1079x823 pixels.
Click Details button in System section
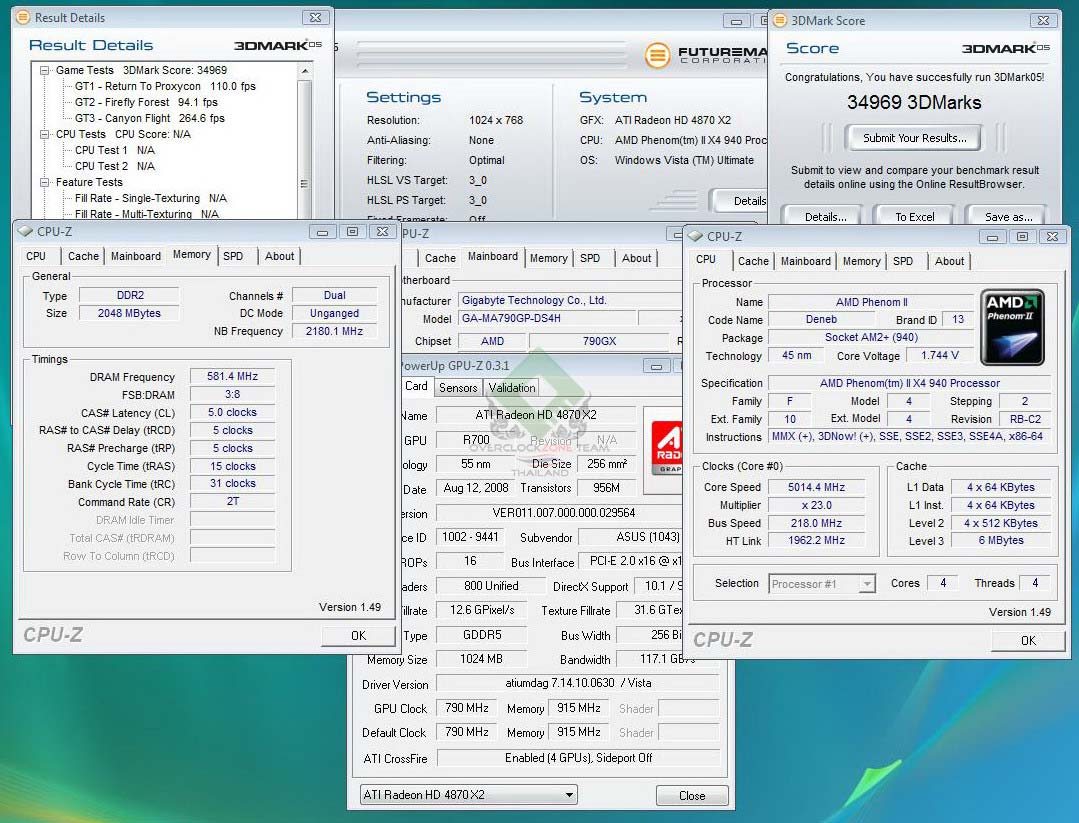click(740, 201)
